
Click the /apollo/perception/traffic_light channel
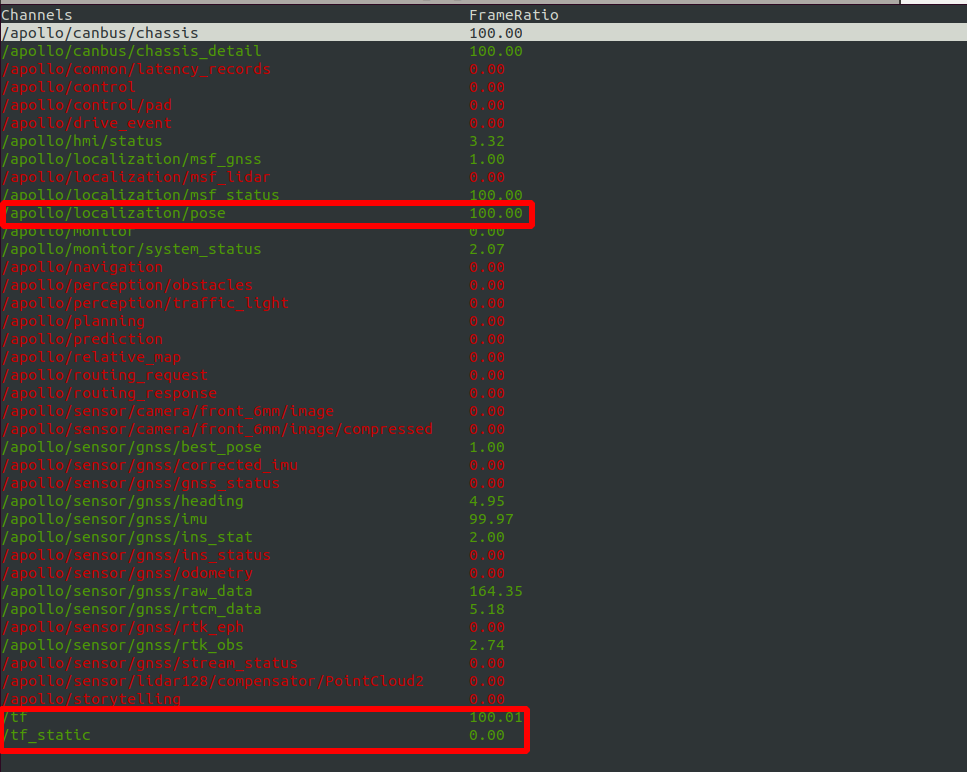[145, 303]
